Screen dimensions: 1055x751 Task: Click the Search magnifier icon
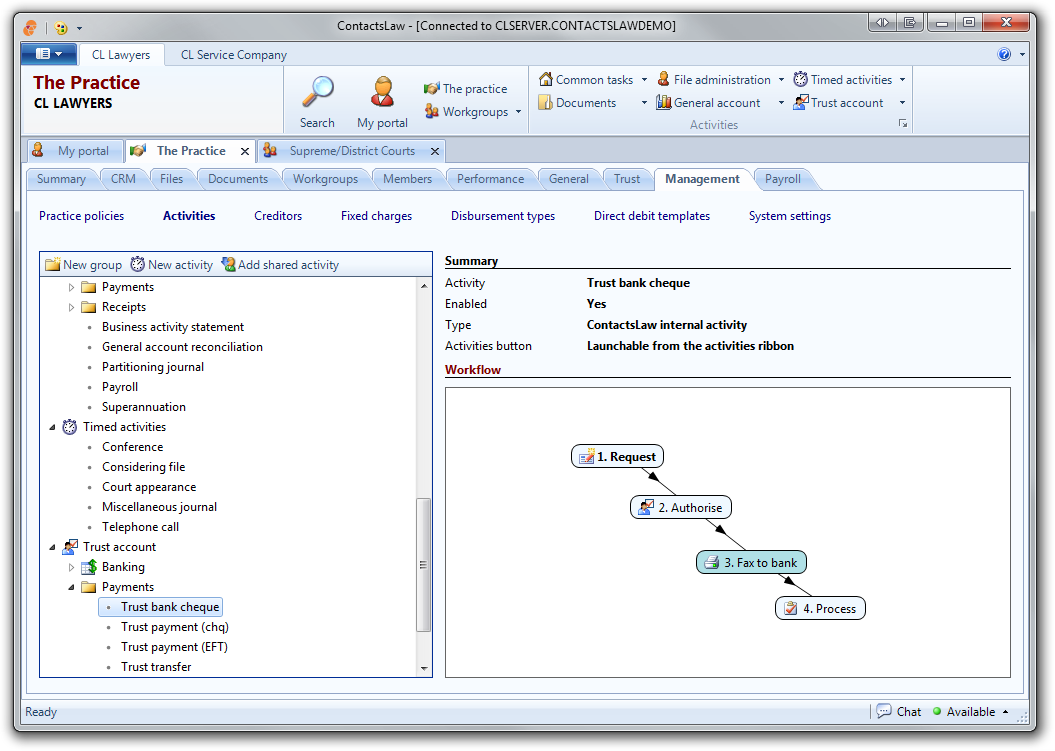tap(317, 92)
